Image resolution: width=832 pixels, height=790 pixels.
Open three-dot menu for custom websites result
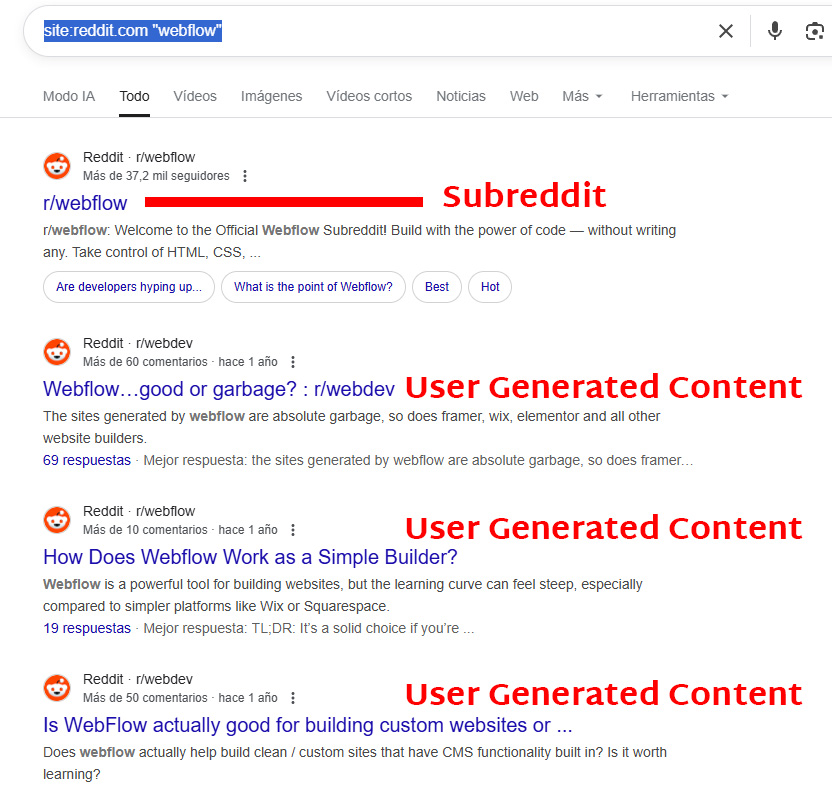(x=293, y=698)
